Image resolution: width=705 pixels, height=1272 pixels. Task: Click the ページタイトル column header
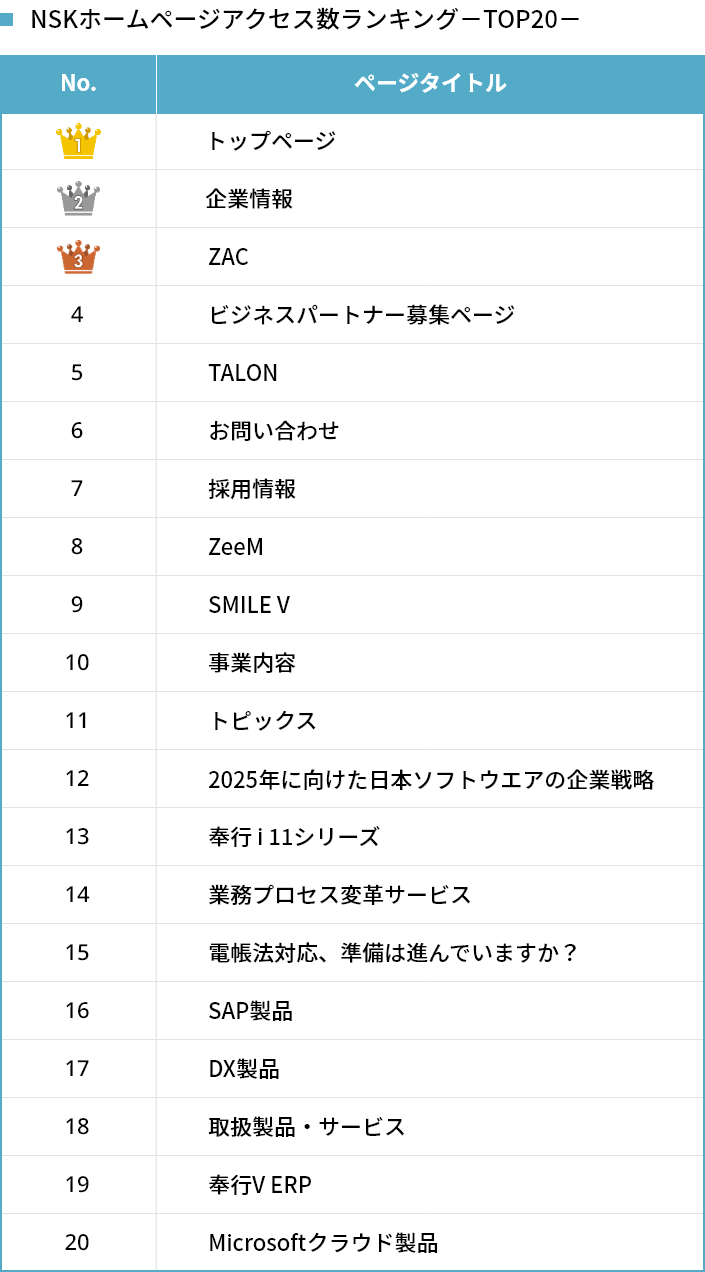(x=430, y=84)
